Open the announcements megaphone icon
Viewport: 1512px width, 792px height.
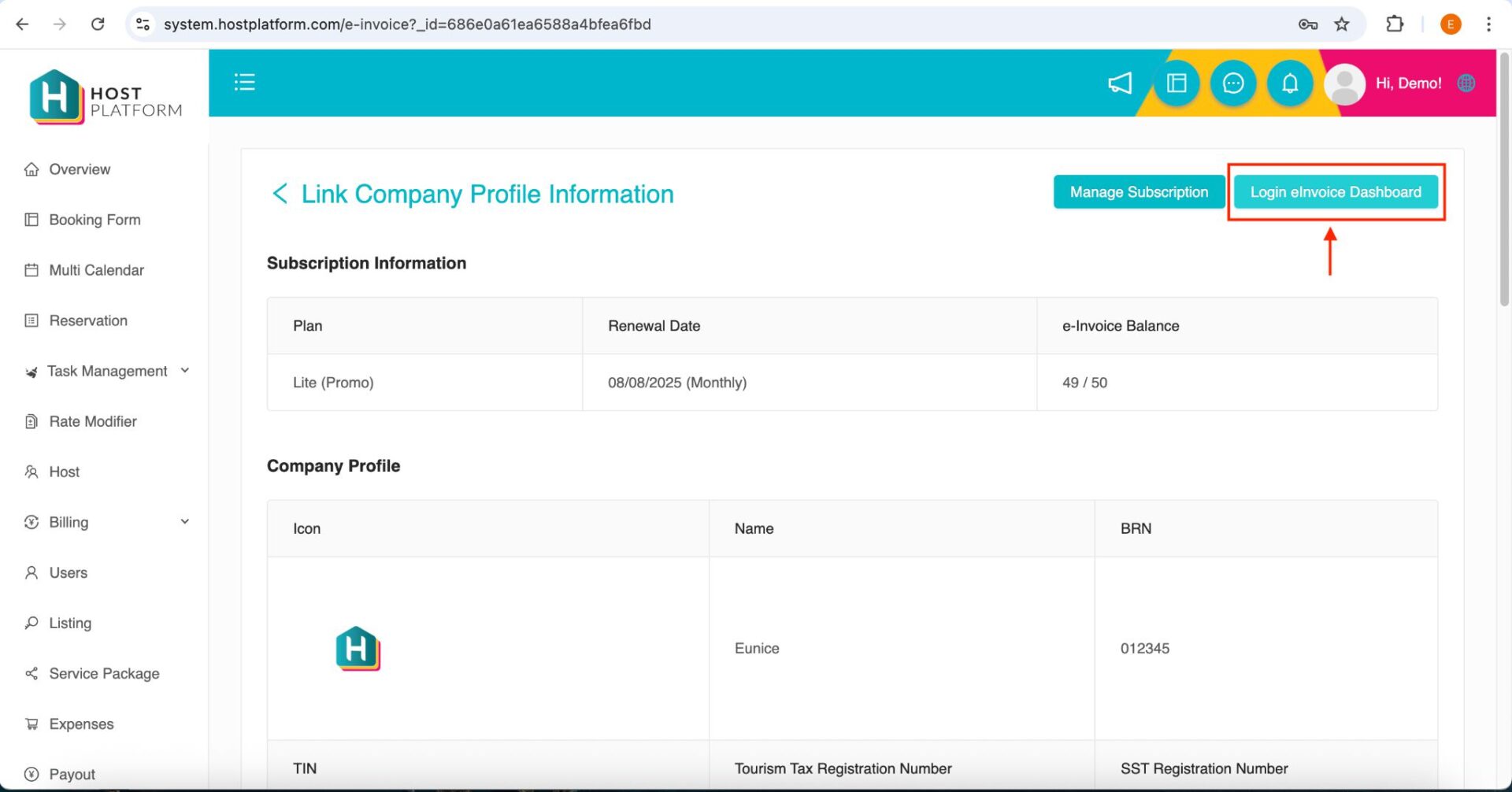click(x=1120, y=83)
